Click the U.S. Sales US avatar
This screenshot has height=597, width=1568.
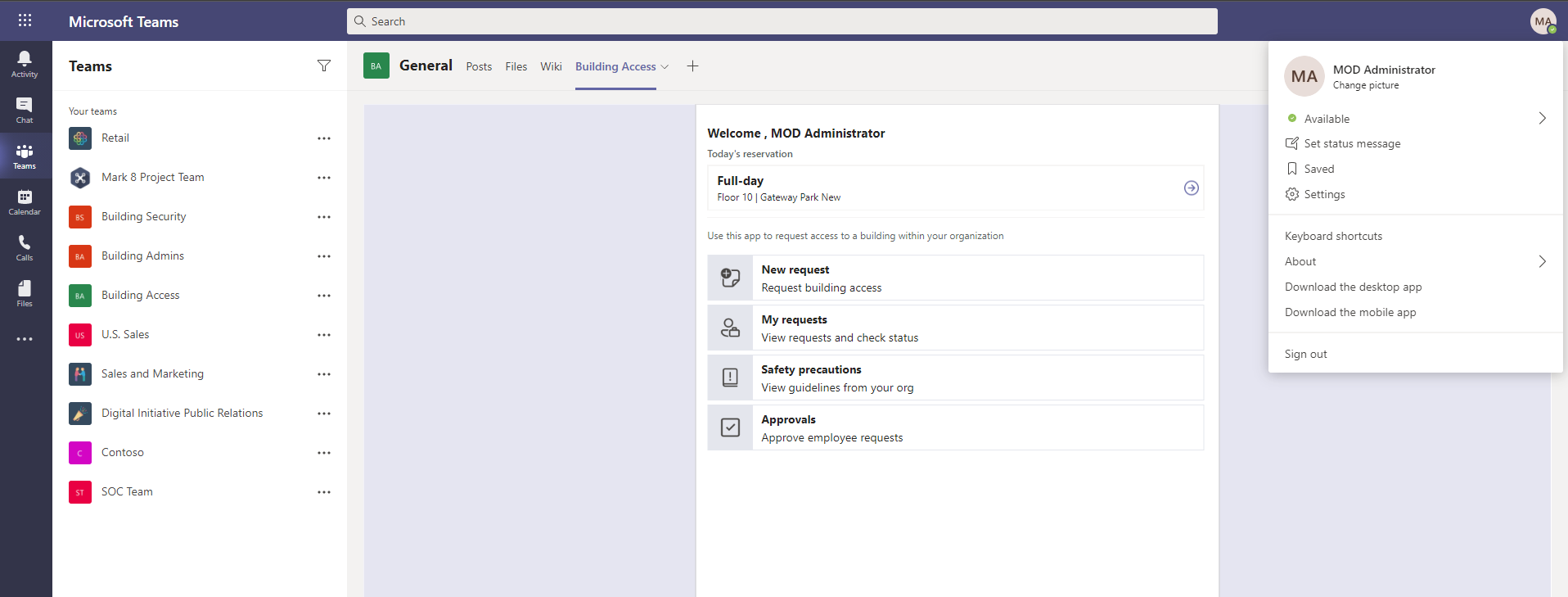click(x=80, y=335)
